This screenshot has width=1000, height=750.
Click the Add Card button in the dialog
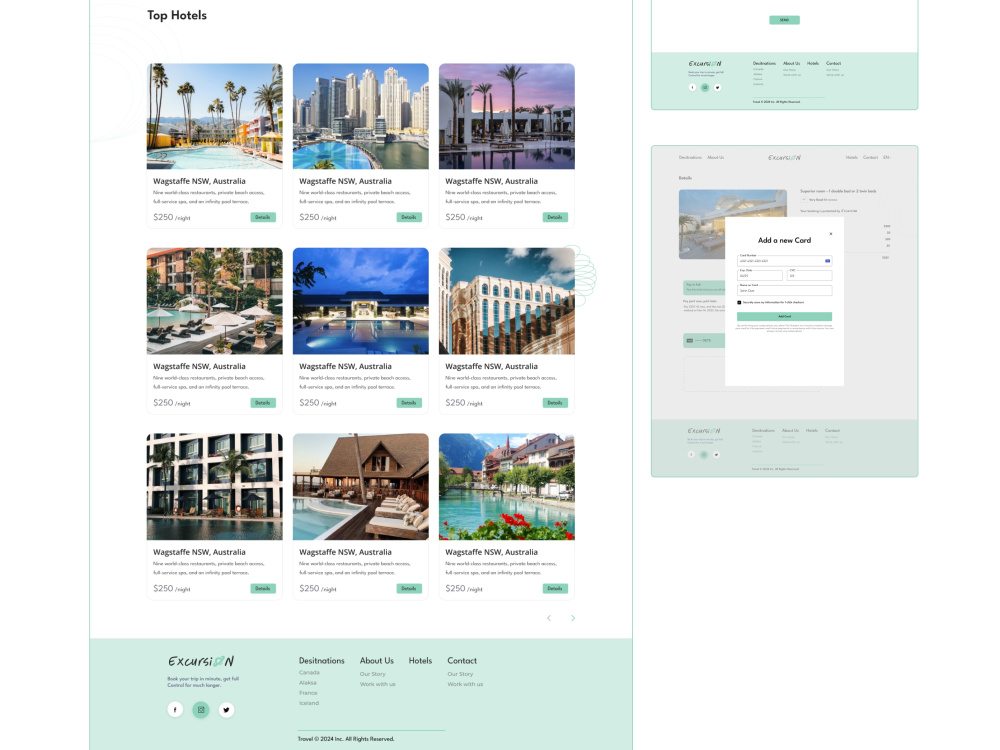784,316
